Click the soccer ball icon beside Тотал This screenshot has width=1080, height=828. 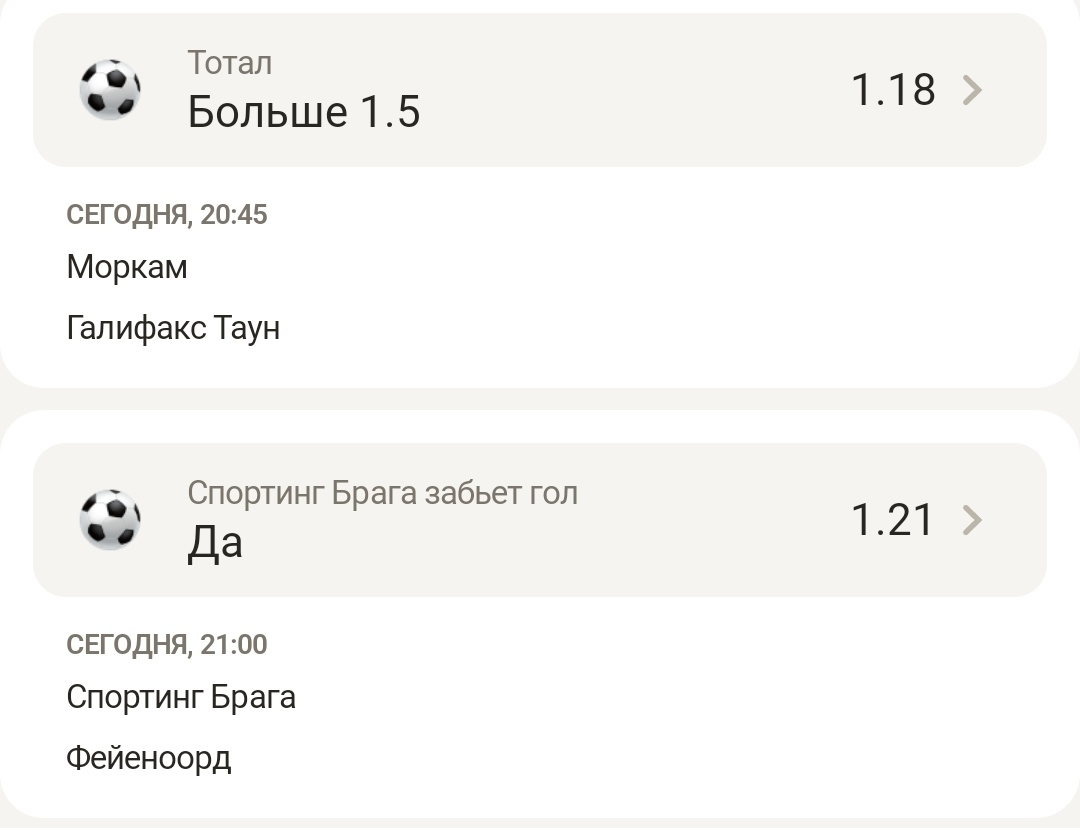click(x=110, y=90)
